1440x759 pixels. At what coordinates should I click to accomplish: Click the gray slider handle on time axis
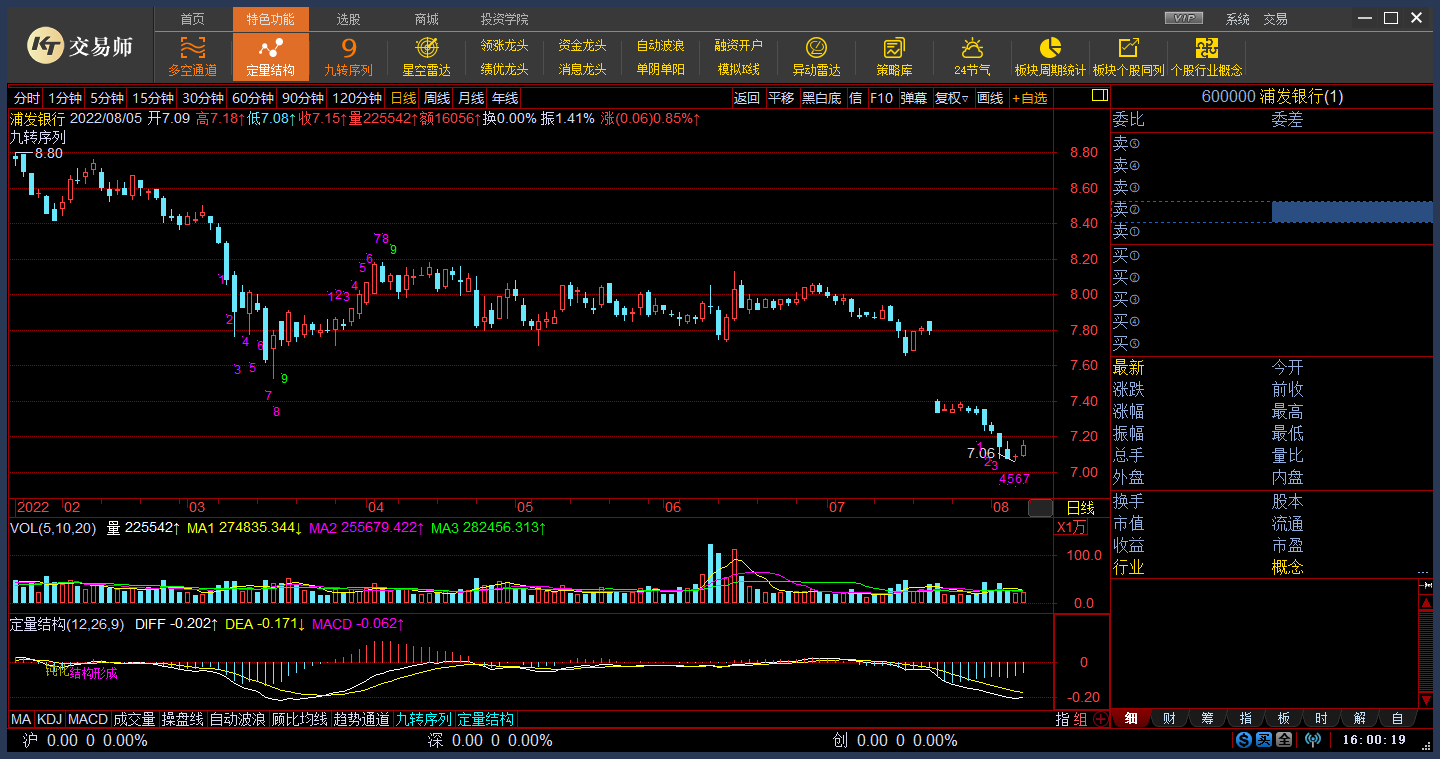pos(1041,508)
